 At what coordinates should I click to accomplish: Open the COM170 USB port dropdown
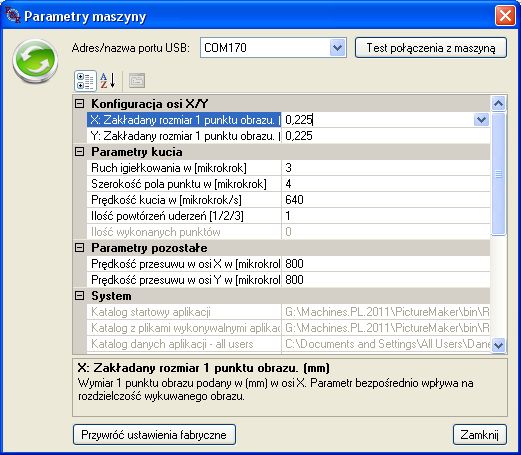338,48
